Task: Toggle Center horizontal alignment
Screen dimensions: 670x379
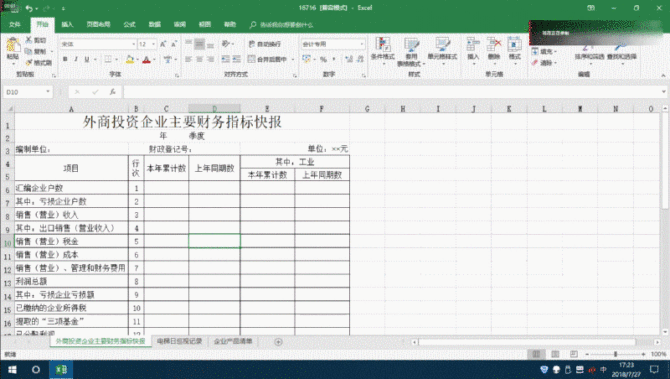Action: (199, 59)
